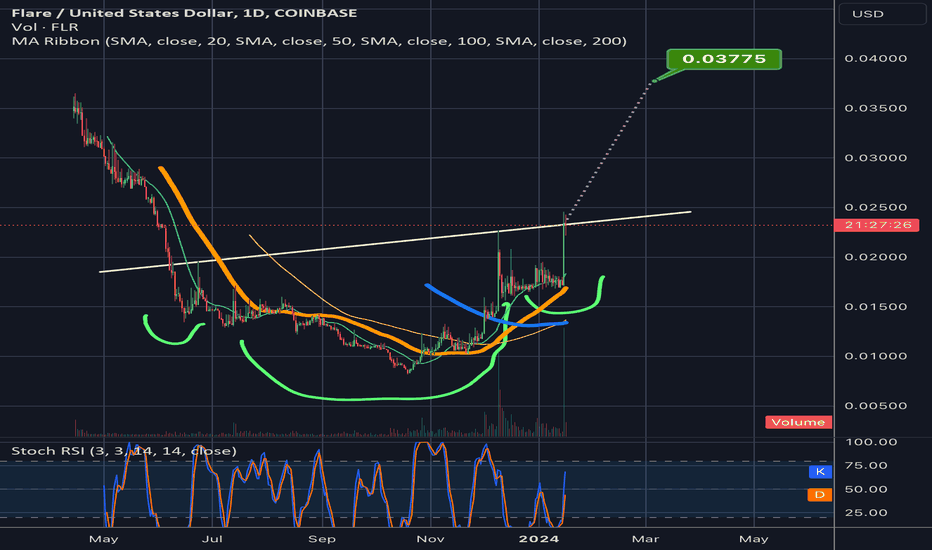
Task: Click the 0.01000 price axis value
Action: pos(876,356)
